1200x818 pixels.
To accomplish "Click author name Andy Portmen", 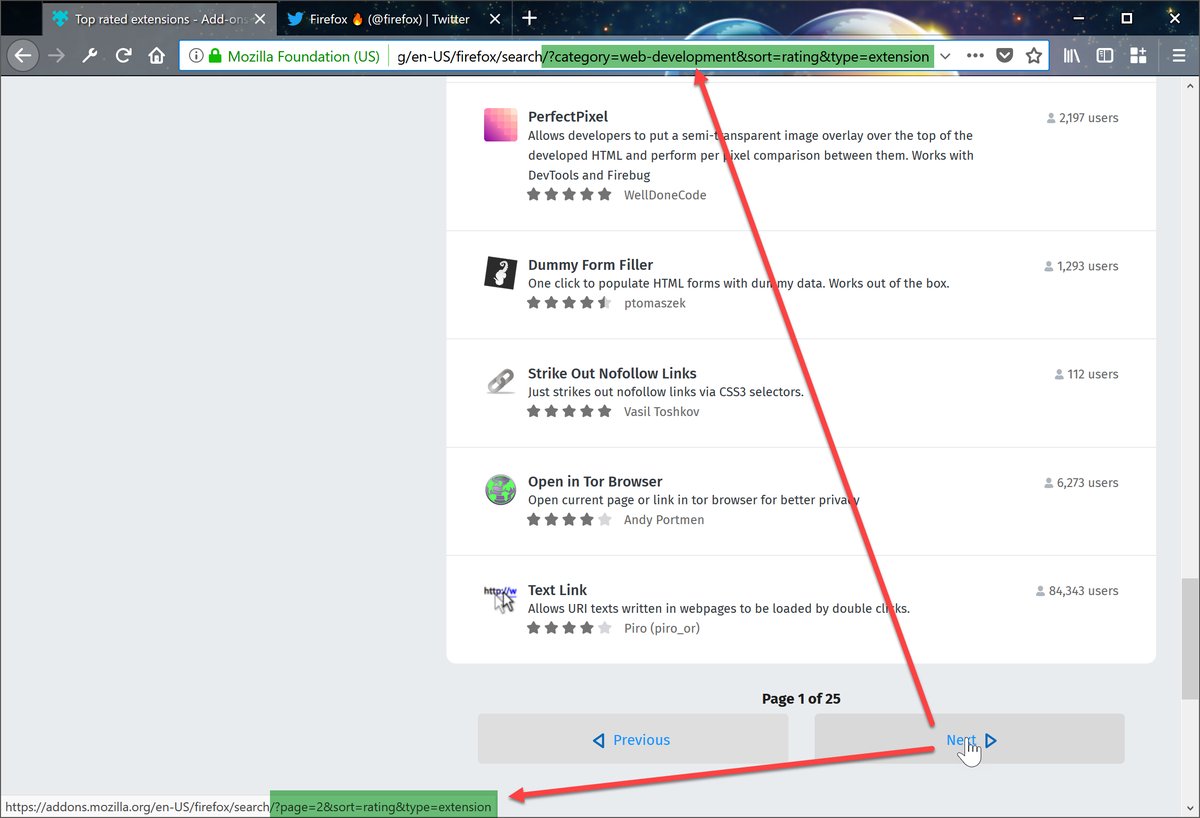I will [x=664, y=520].
